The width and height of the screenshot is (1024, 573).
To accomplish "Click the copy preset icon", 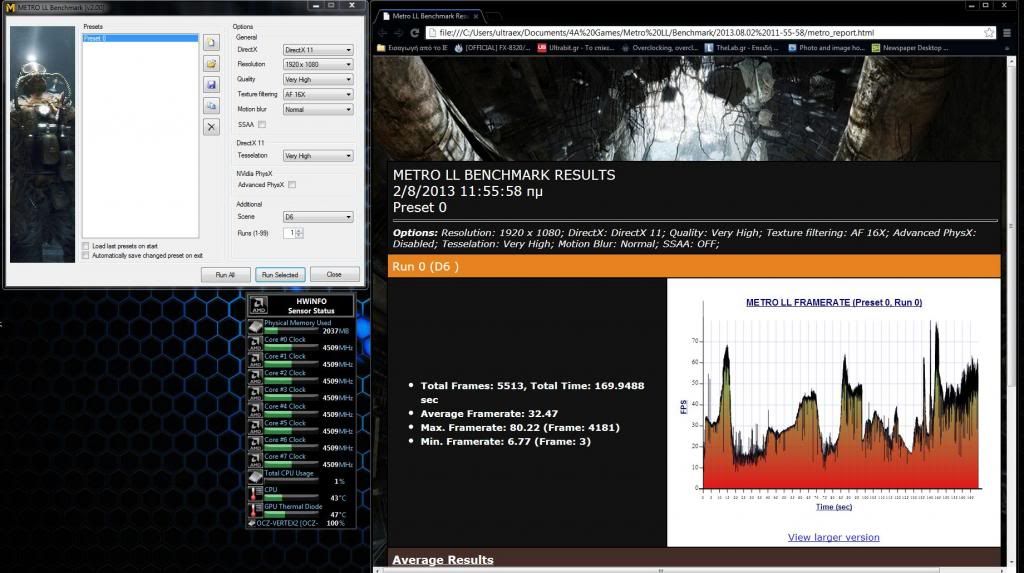I will pyautogui.click(x=212, y=106).
